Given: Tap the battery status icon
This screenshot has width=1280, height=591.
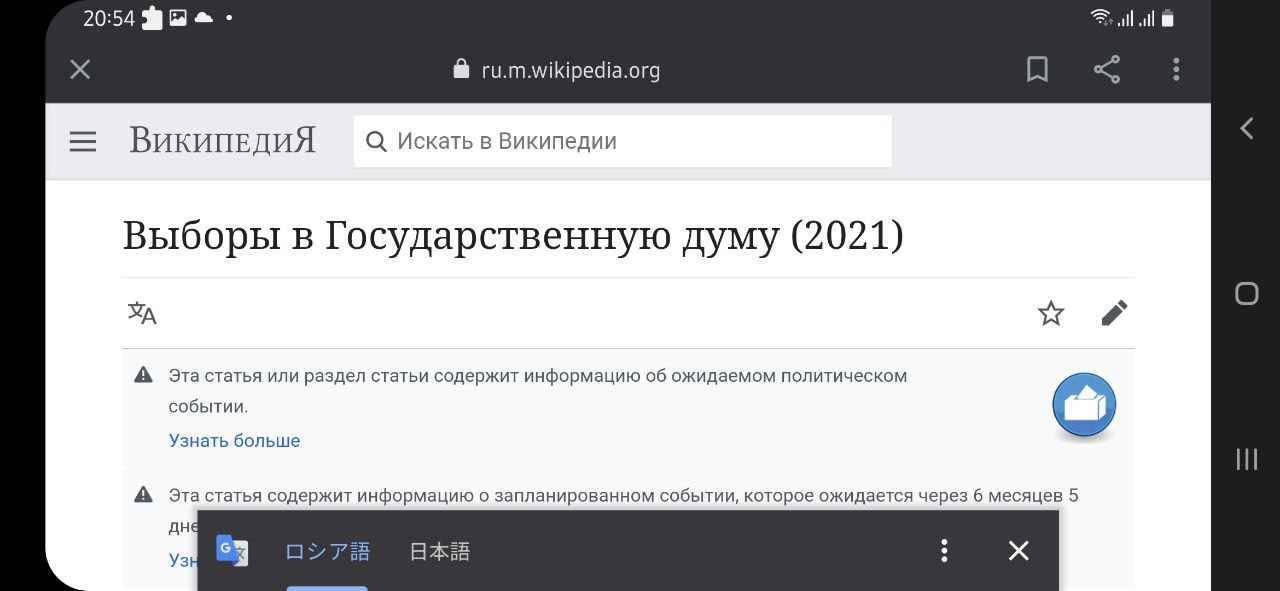Looking at the screenshot, I should pos(1167,18).
